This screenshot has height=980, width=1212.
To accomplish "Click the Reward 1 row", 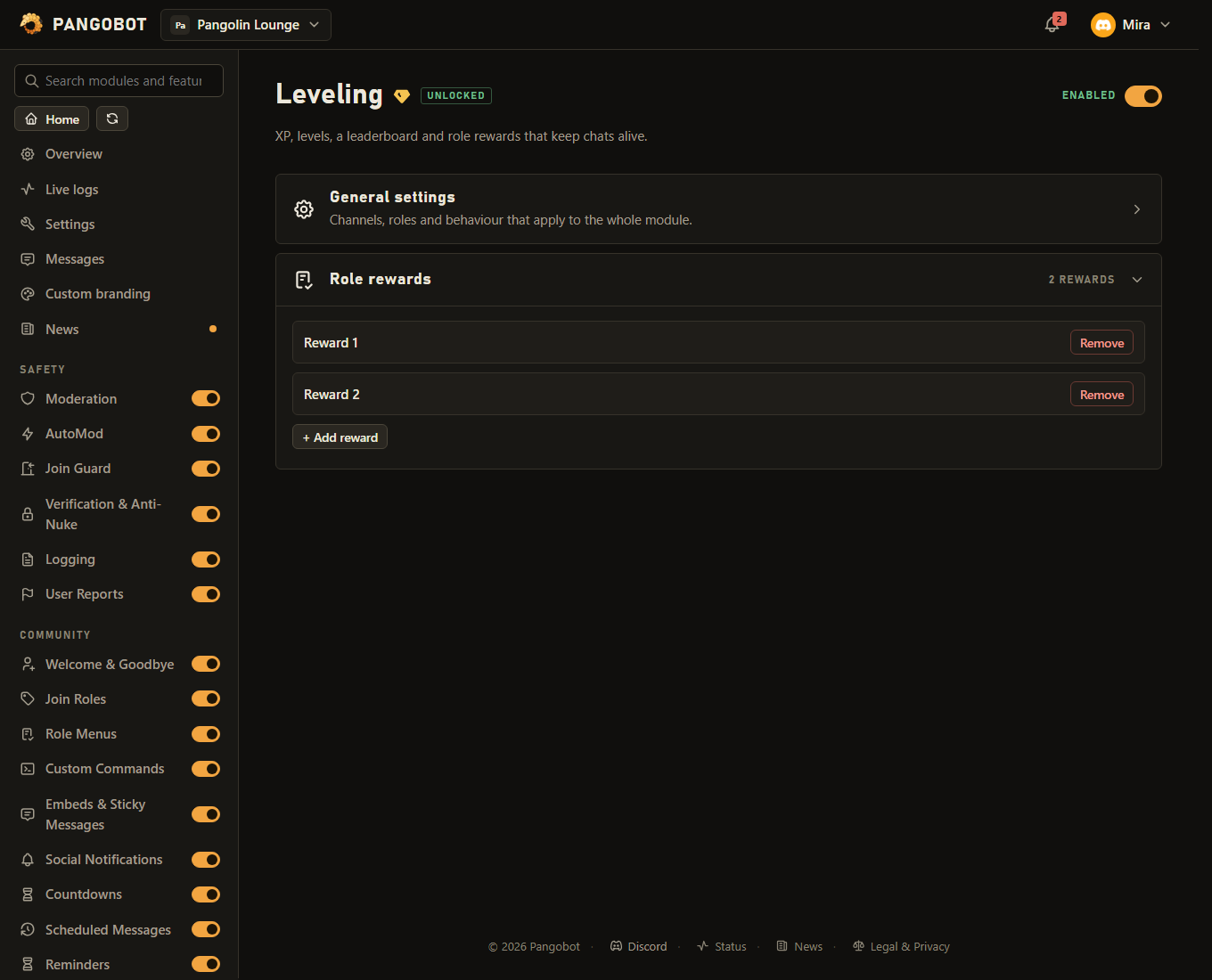I will 718,342.
